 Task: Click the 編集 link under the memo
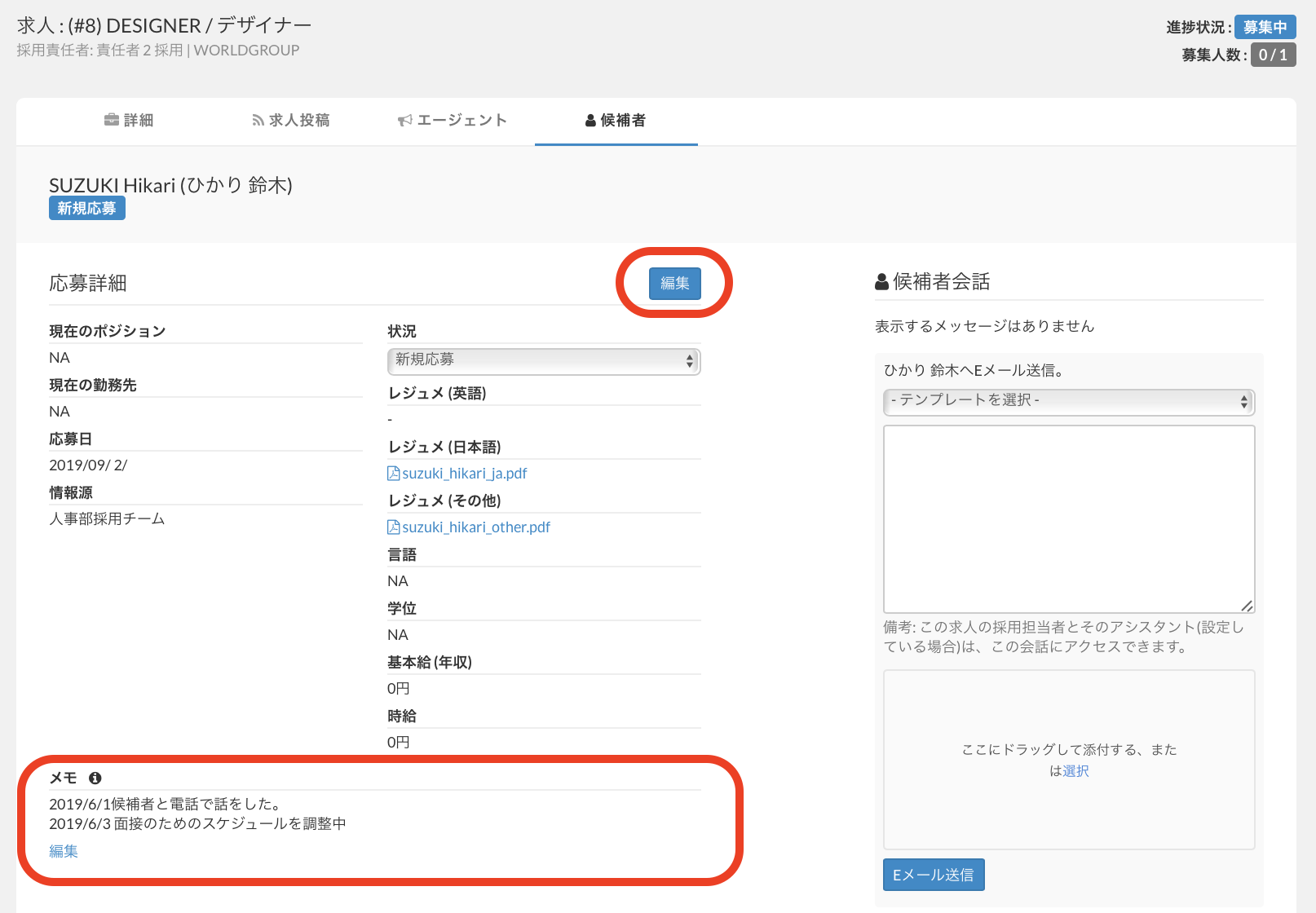(x=64, y=851)
